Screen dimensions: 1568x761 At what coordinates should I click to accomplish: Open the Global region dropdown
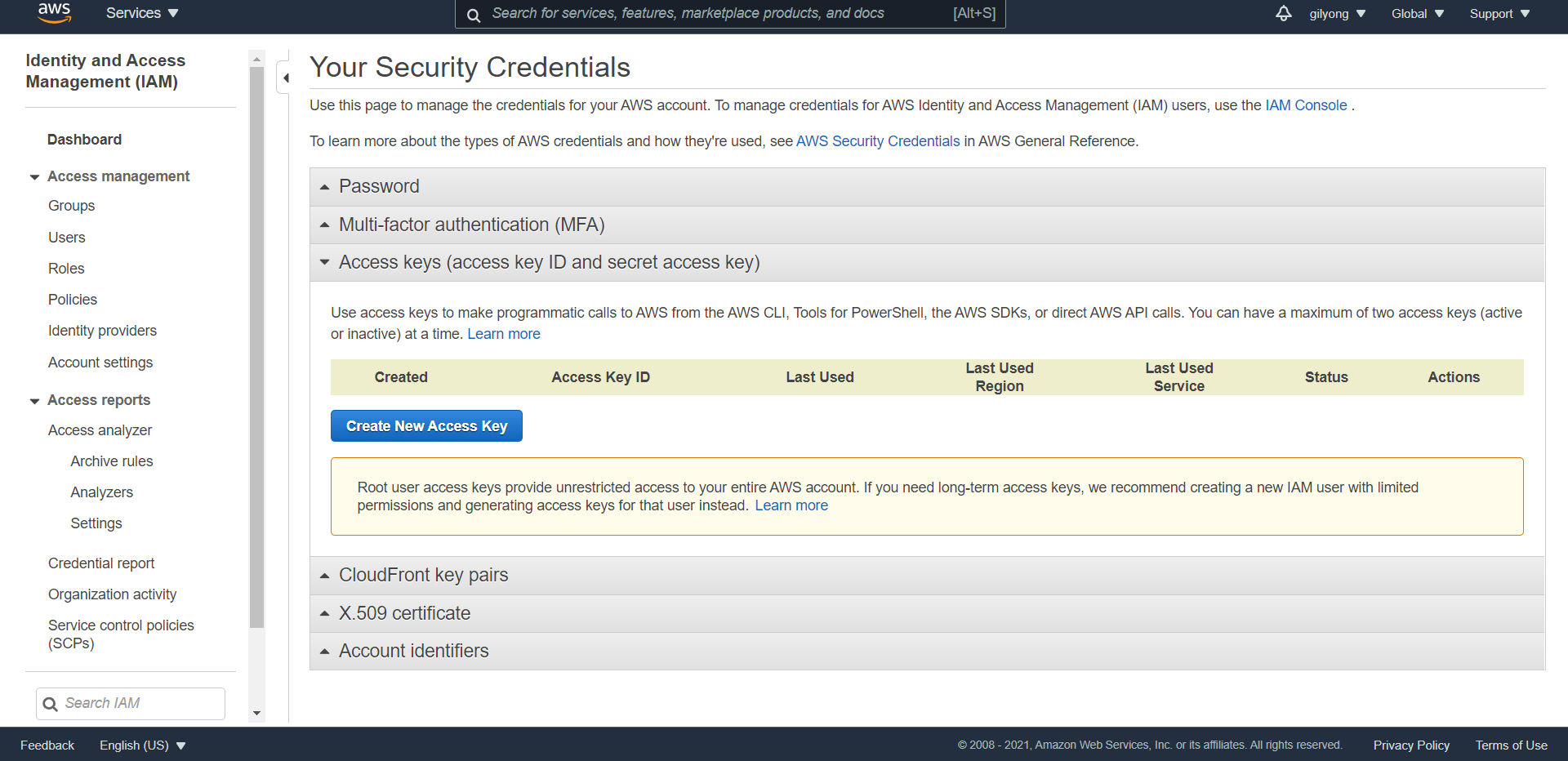[1418, 14]
